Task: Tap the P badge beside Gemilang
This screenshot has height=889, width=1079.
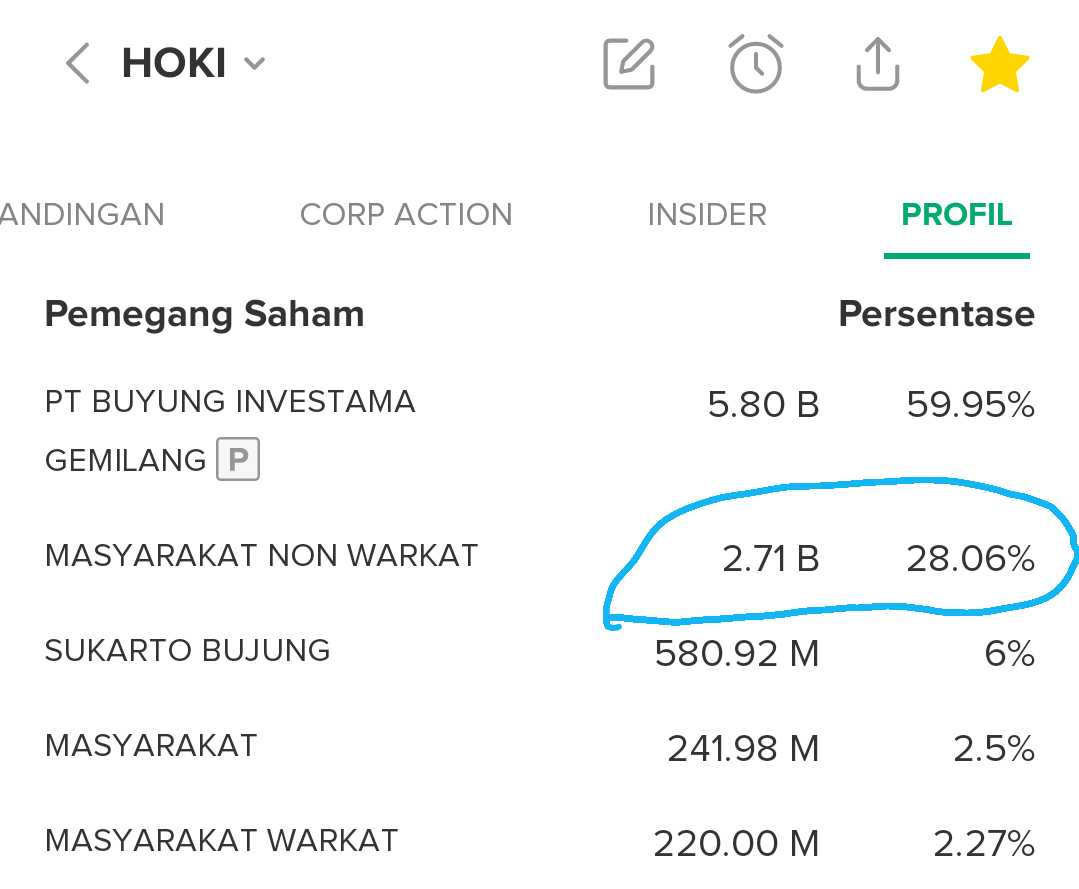Action: [238, 461]
